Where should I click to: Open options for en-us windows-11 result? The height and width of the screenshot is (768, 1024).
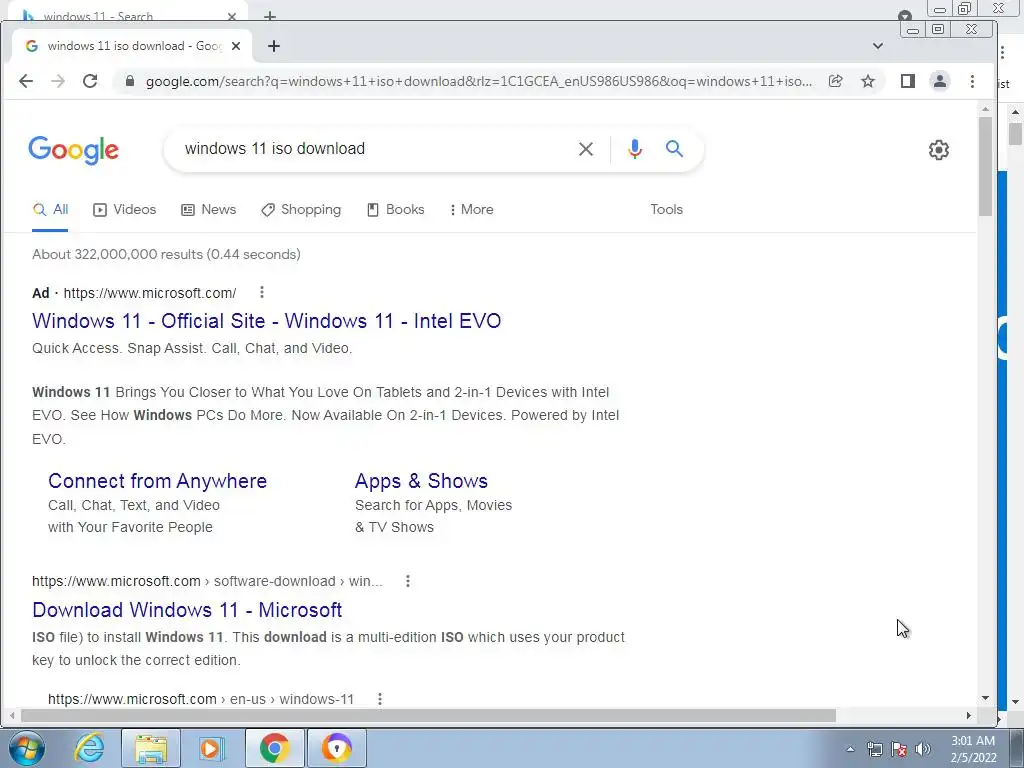[379, 699]
